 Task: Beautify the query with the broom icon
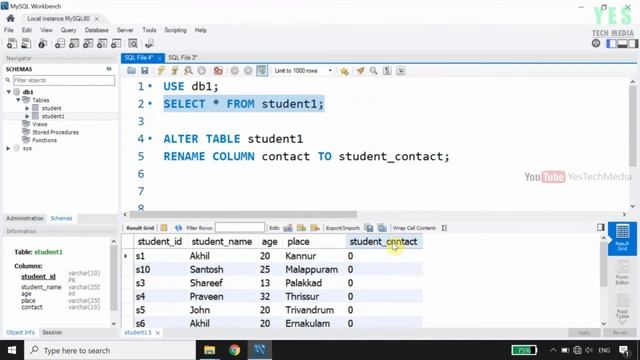tap(360, 71)
